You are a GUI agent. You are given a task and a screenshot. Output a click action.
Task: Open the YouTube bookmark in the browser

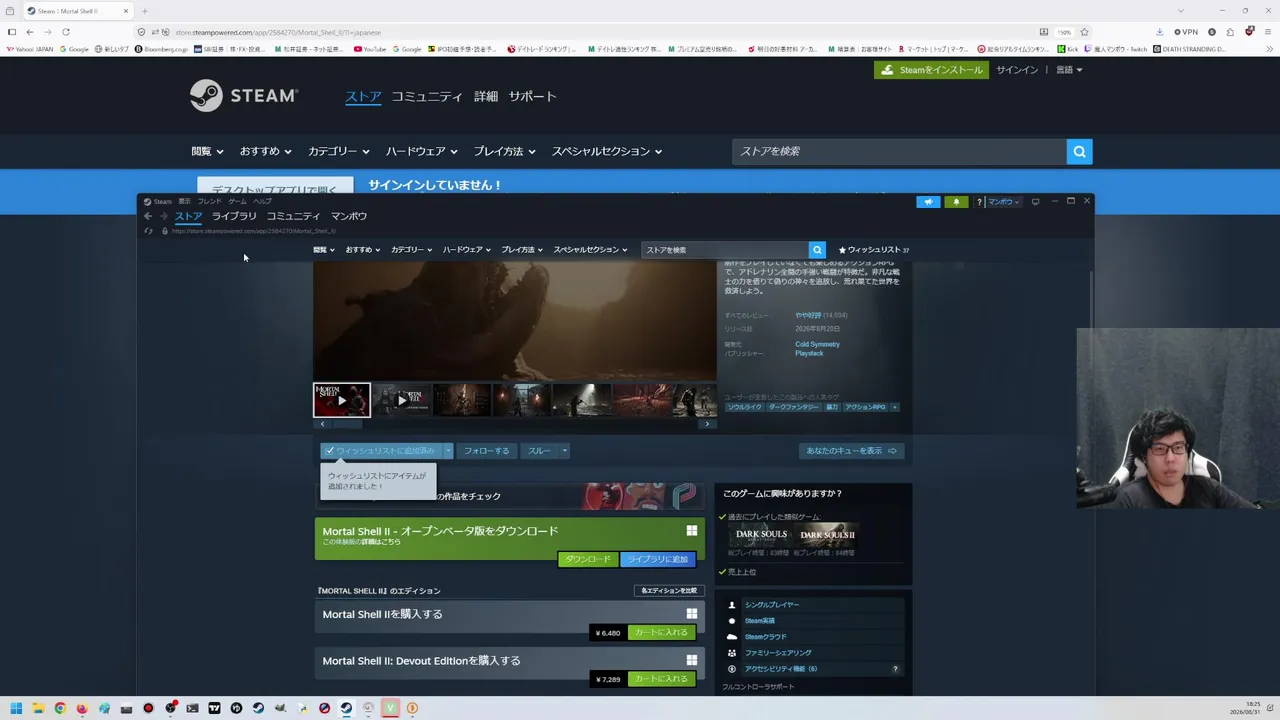[x=370, y=49]
